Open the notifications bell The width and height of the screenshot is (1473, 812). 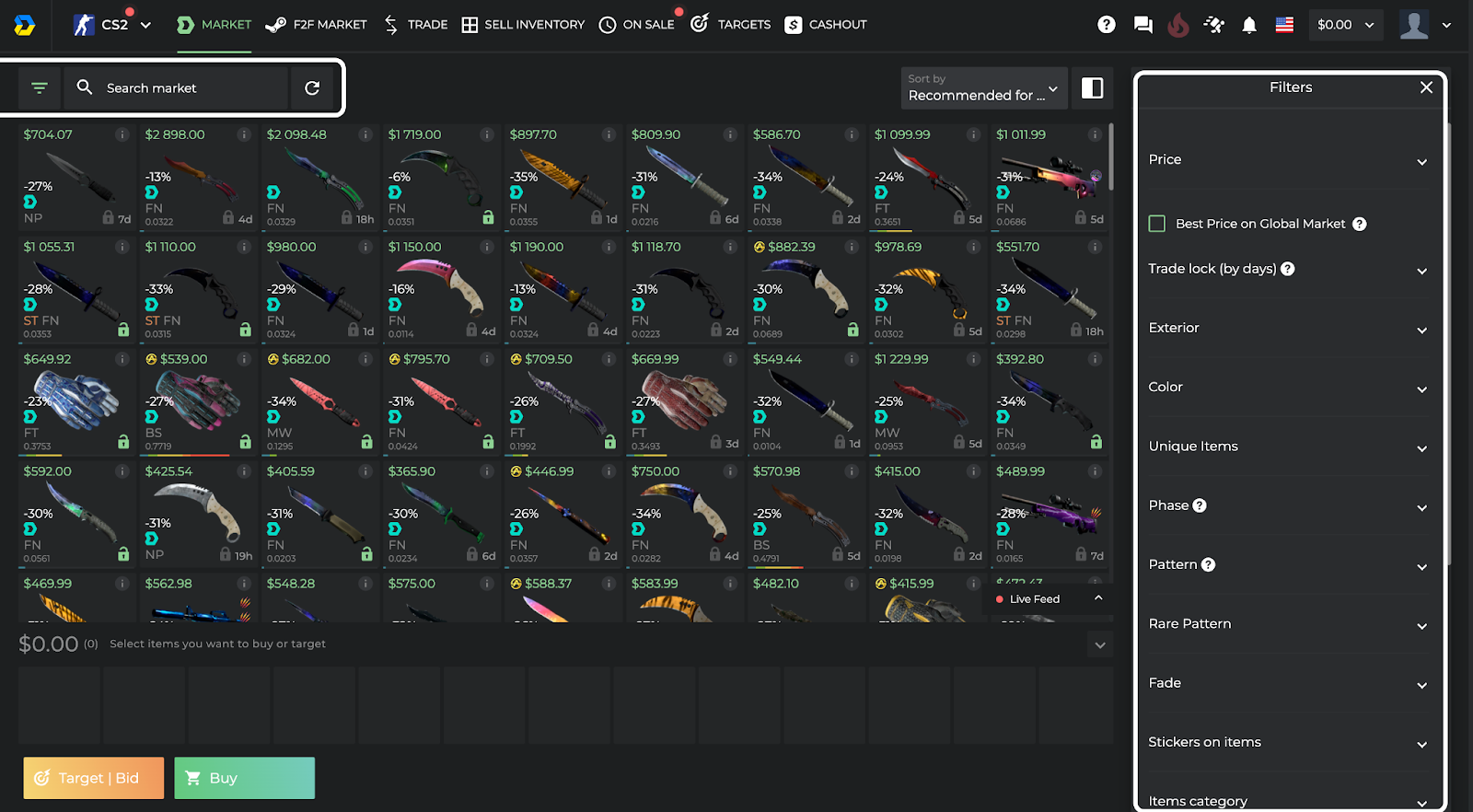1249,25
